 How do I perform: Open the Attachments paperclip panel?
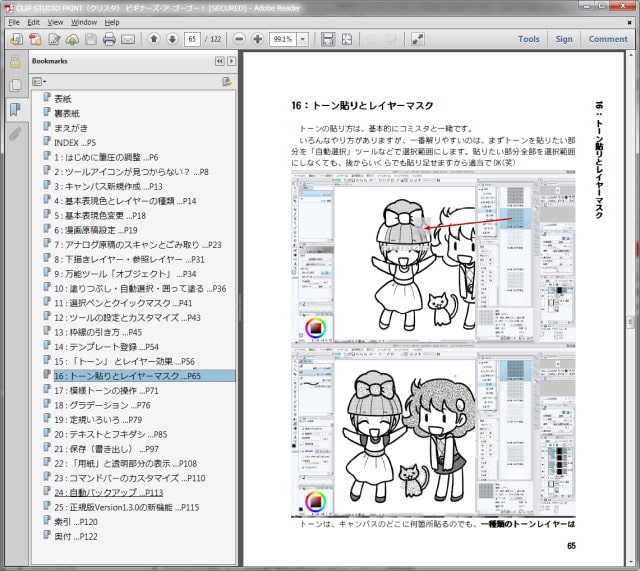(15, 133)
